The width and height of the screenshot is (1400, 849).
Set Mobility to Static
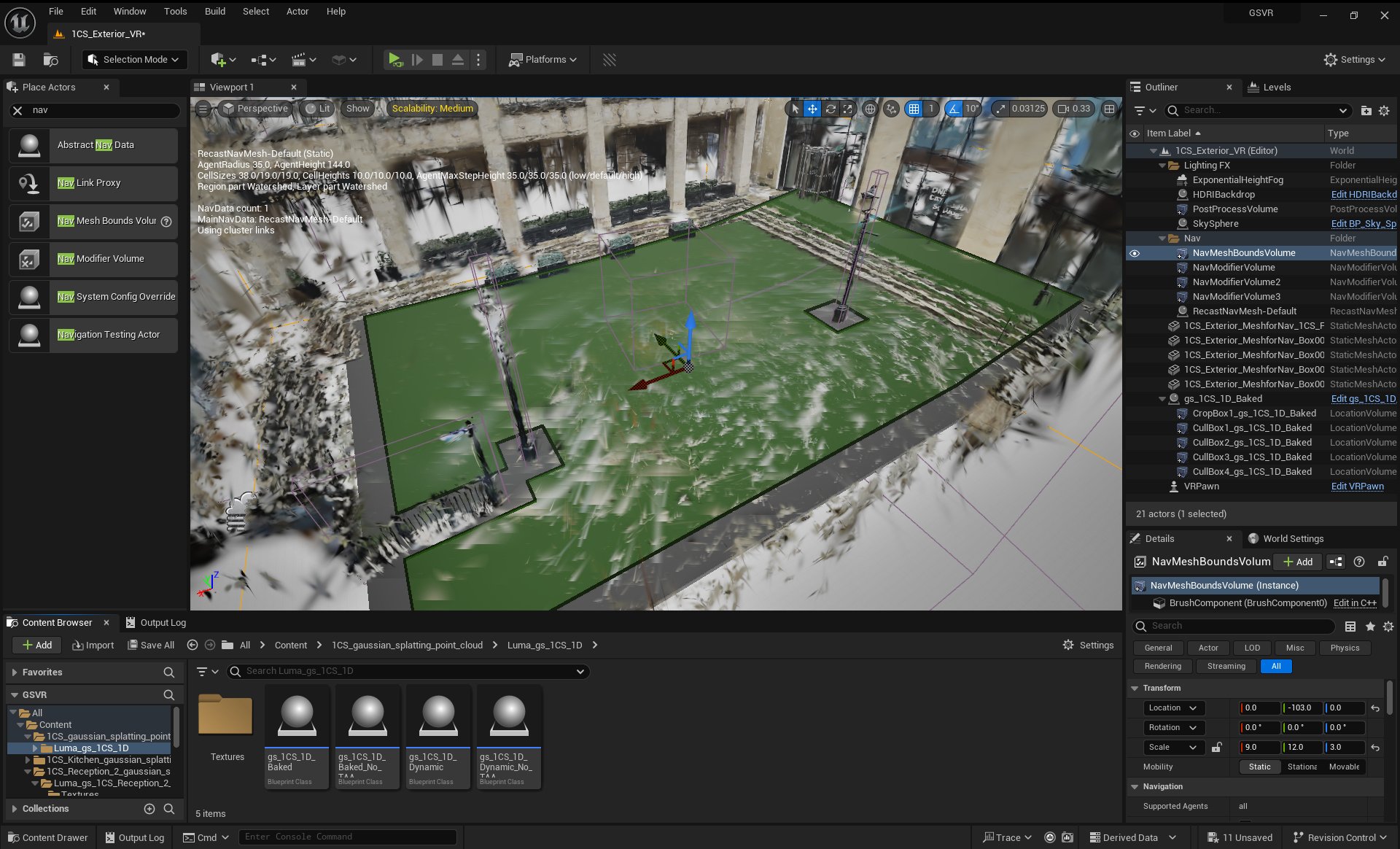click(1259, 767)
